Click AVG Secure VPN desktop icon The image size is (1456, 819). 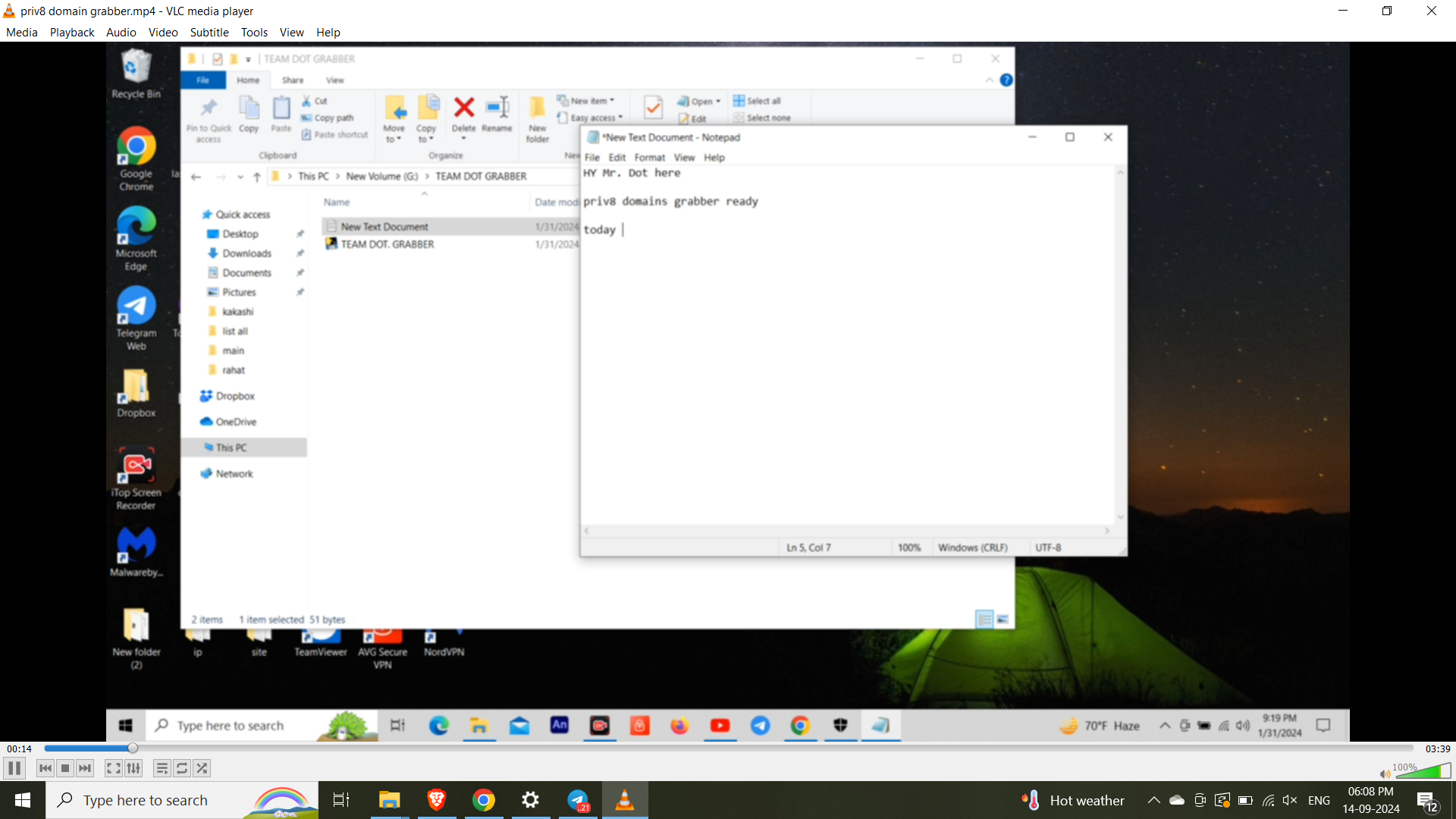(x=382, y=650)
